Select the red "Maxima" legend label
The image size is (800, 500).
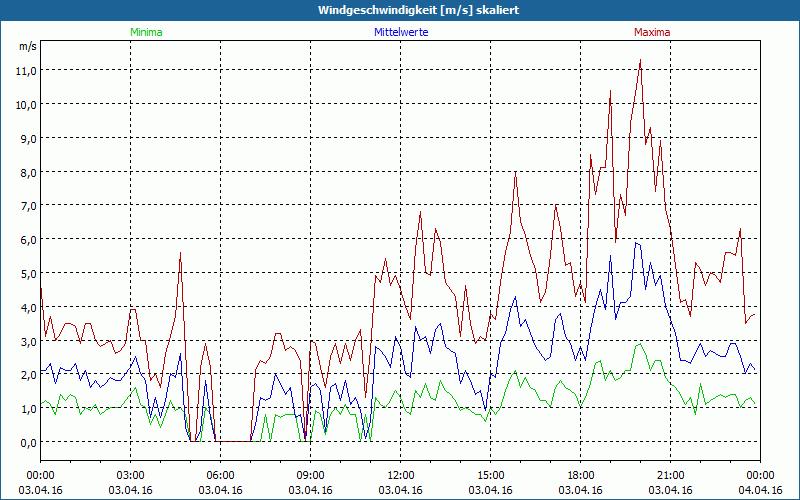[652, 32]
